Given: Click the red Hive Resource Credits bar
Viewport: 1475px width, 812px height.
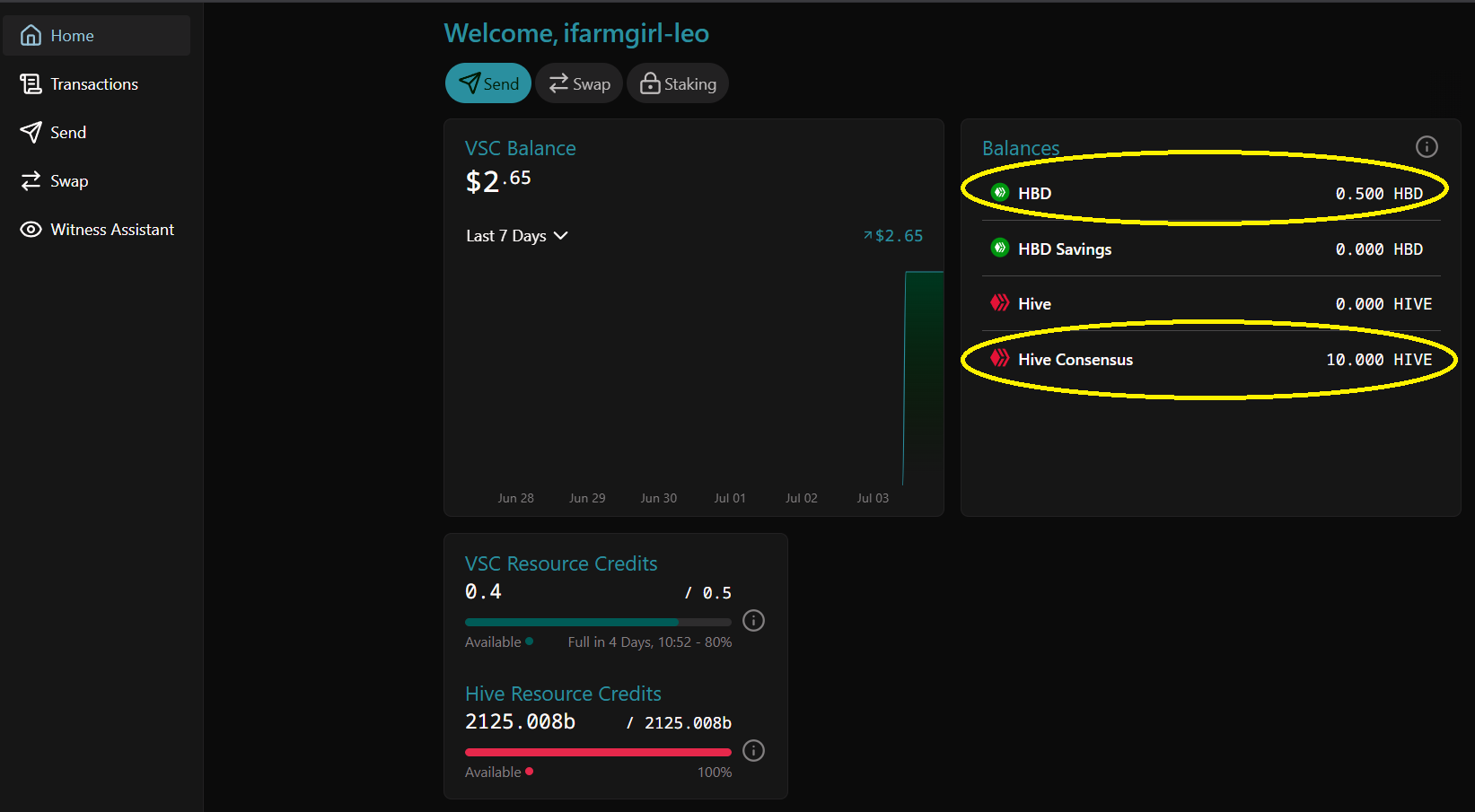Looking at the screenshot, I should (598, 752).
